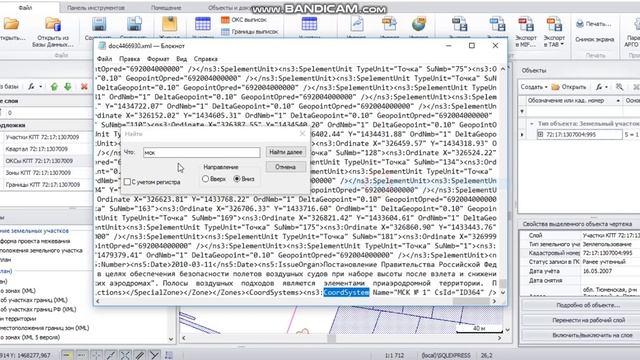Switch to the Панель инструментов ribbon tab
Viewport: 640px width, 360px height.
tap(96, 8)
